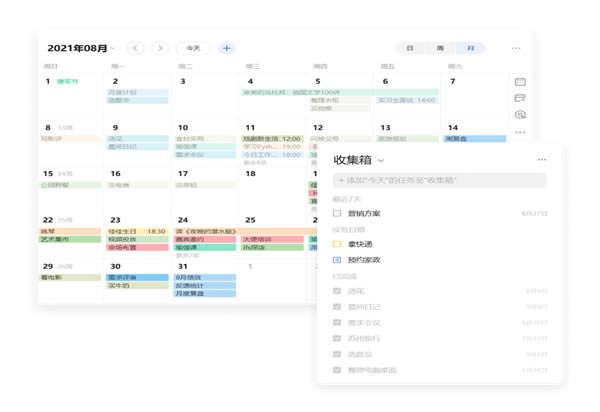Open the calendar top-right three-dot menu
The image size is (600, 412).
(x=516, y=48)
